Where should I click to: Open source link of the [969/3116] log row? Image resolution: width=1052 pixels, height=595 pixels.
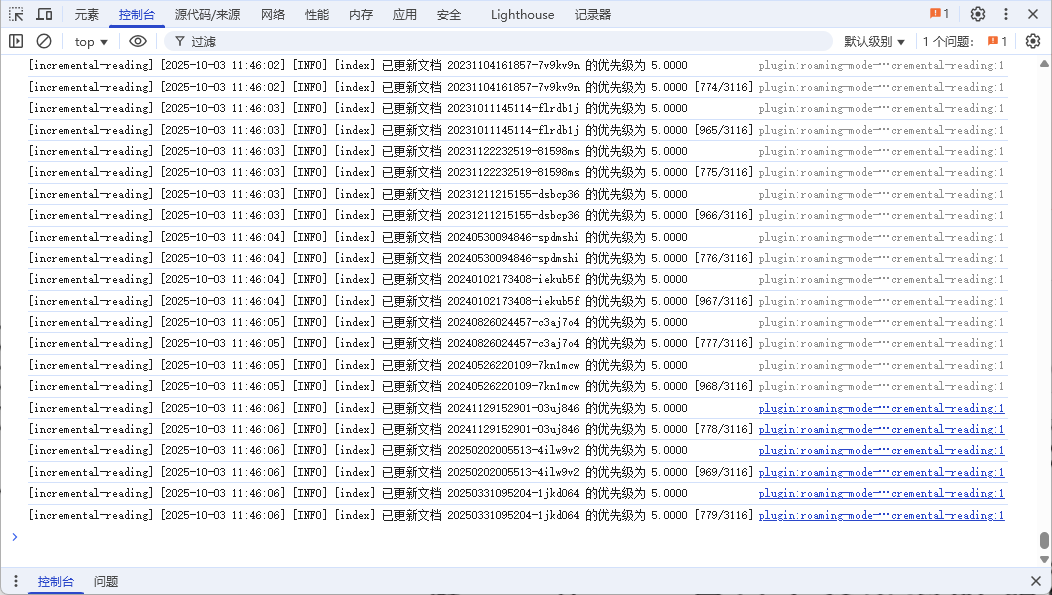(x=882, y=472)
